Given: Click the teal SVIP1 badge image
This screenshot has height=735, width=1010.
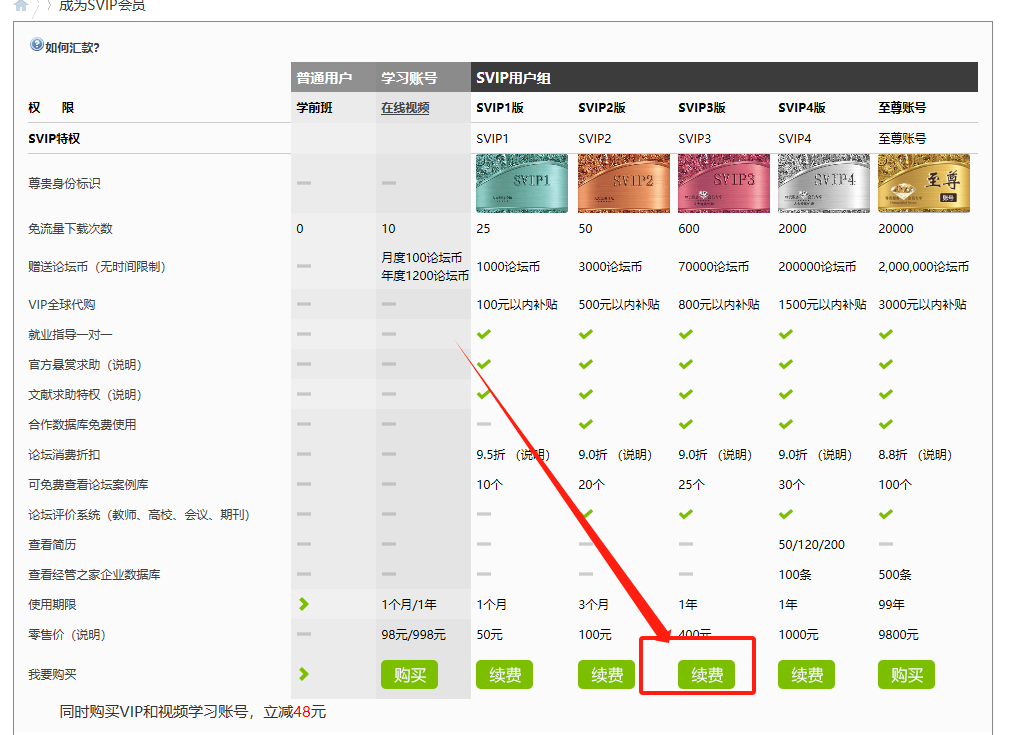Looking at the screenshot, I should pos(521,183).
